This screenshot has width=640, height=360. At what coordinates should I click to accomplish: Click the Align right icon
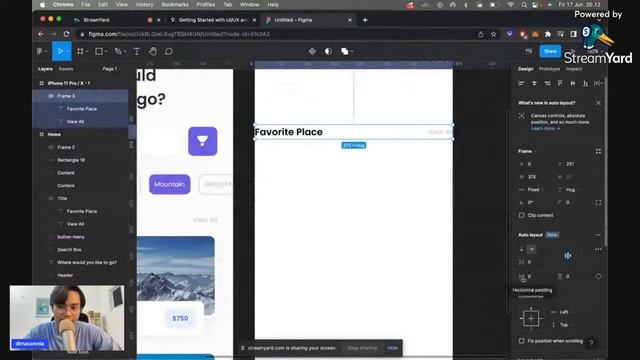547,83
